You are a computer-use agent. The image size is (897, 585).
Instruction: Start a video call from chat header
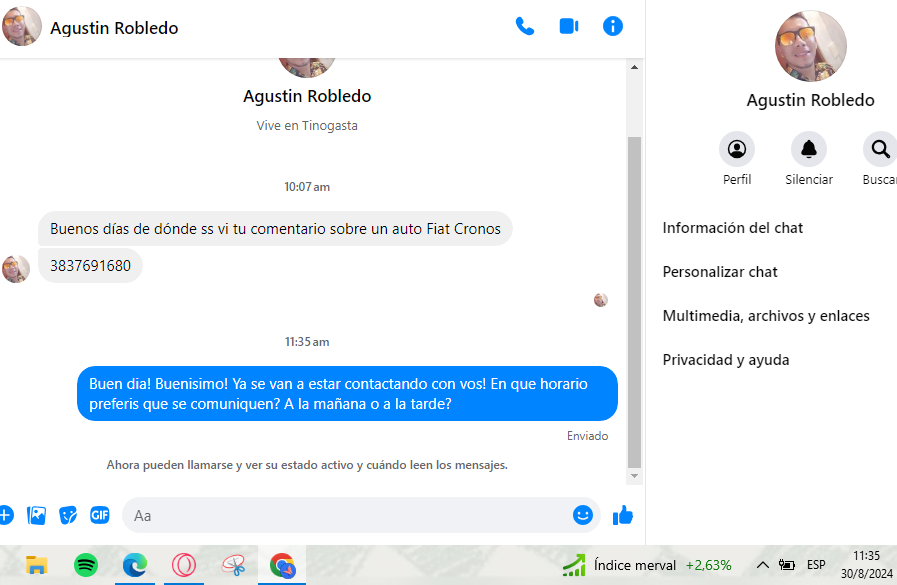click(569, 26)
